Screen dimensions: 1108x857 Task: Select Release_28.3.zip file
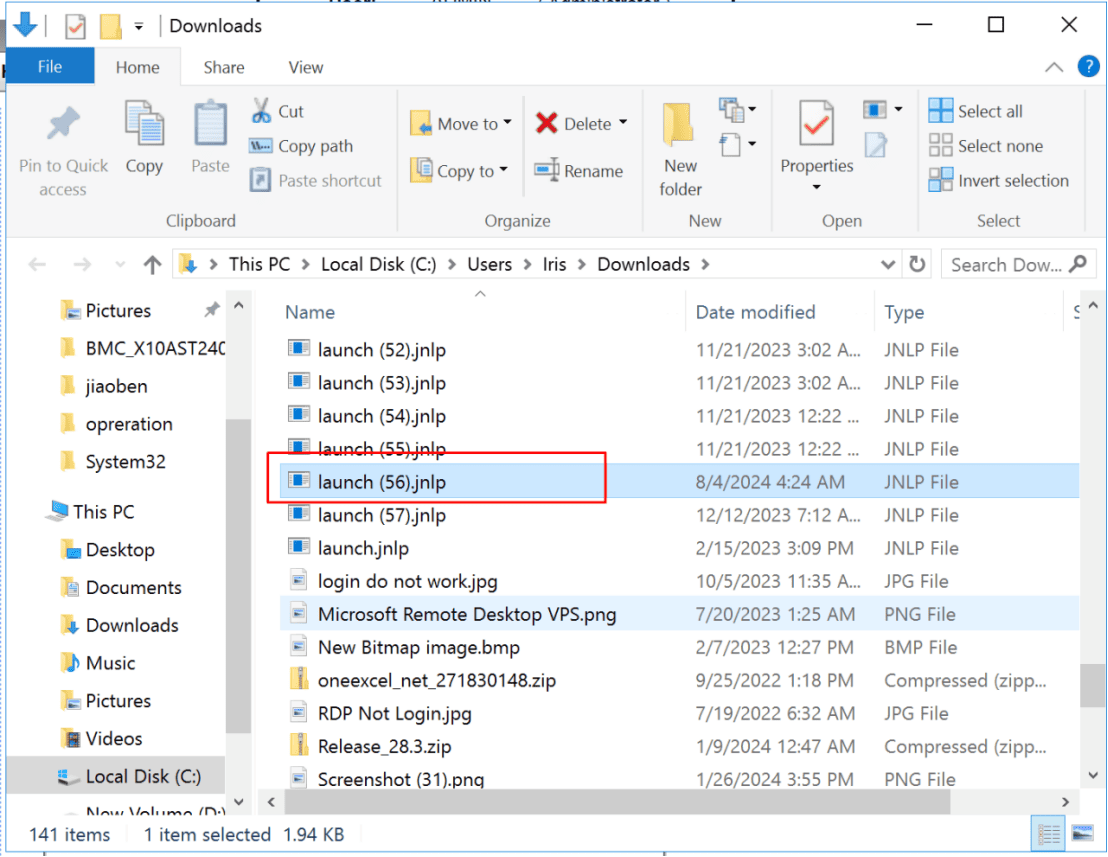click(x=680, y=746)
